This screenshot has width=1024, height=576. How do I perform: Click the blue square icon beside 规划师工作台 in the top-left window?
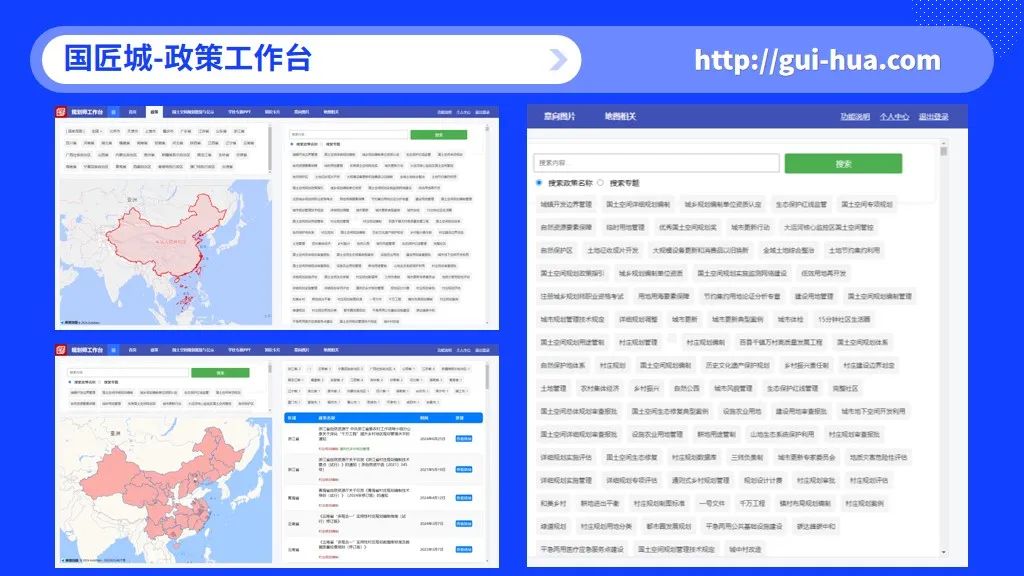tap(113, 112)
